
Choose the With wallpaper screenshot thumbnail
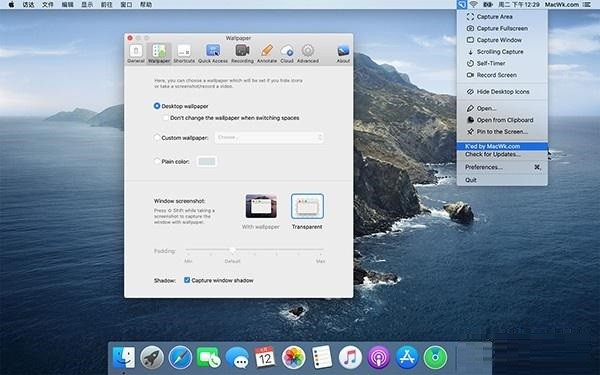[x=261, y=206]
